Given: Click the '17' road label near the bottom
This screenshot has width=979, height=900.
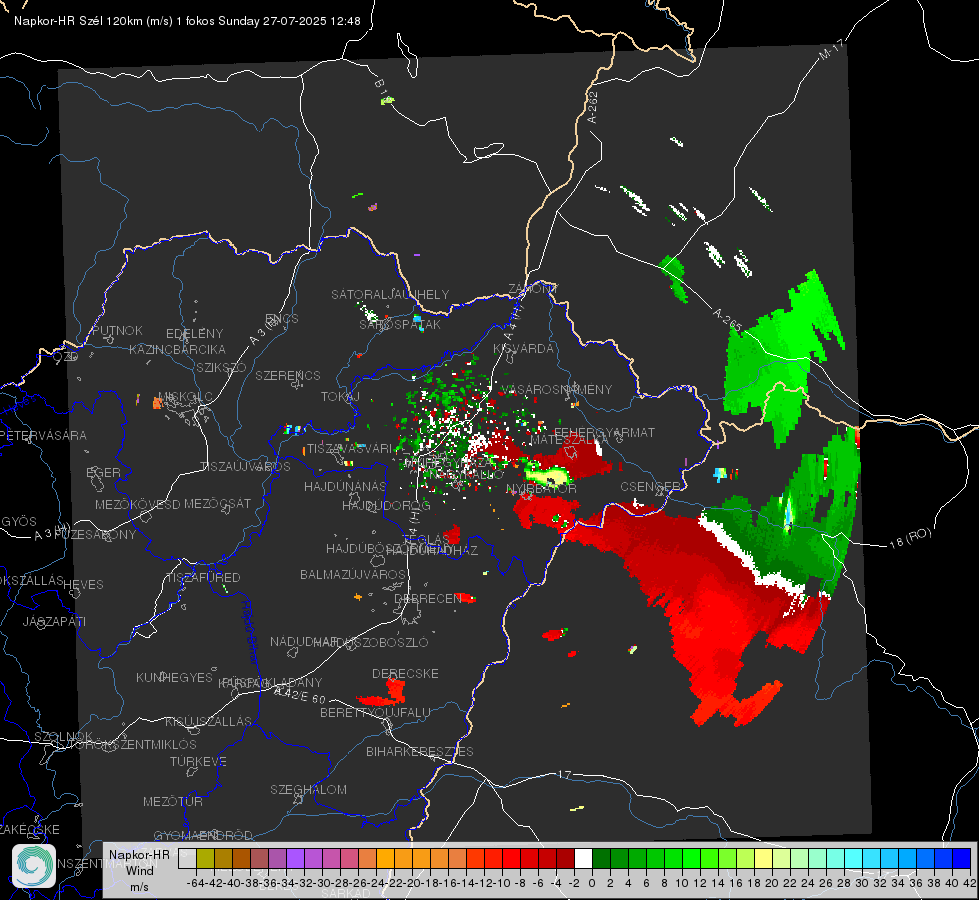Looking at the screenshot, I should pos(564,774).
